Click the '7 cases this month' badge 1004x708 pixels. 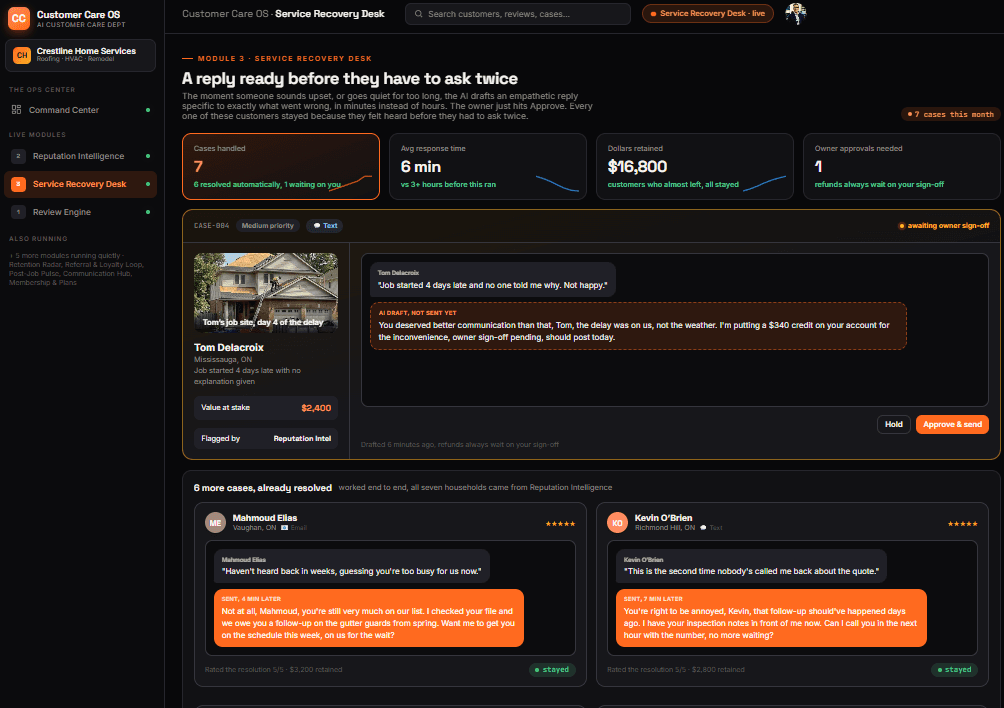950,114
